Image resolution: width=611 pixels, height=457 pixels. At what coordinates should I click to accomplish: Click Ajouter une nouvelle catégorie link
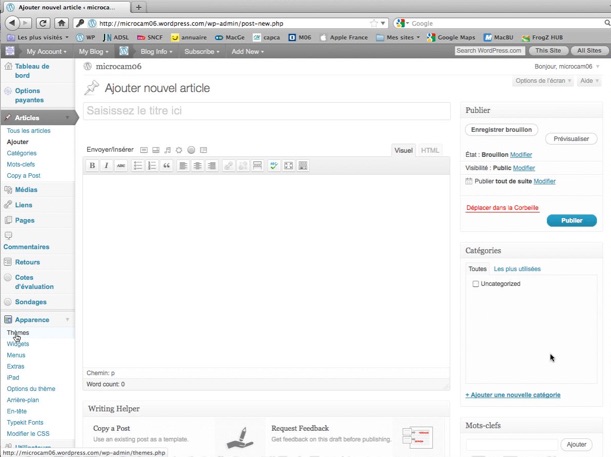[513, 395]
